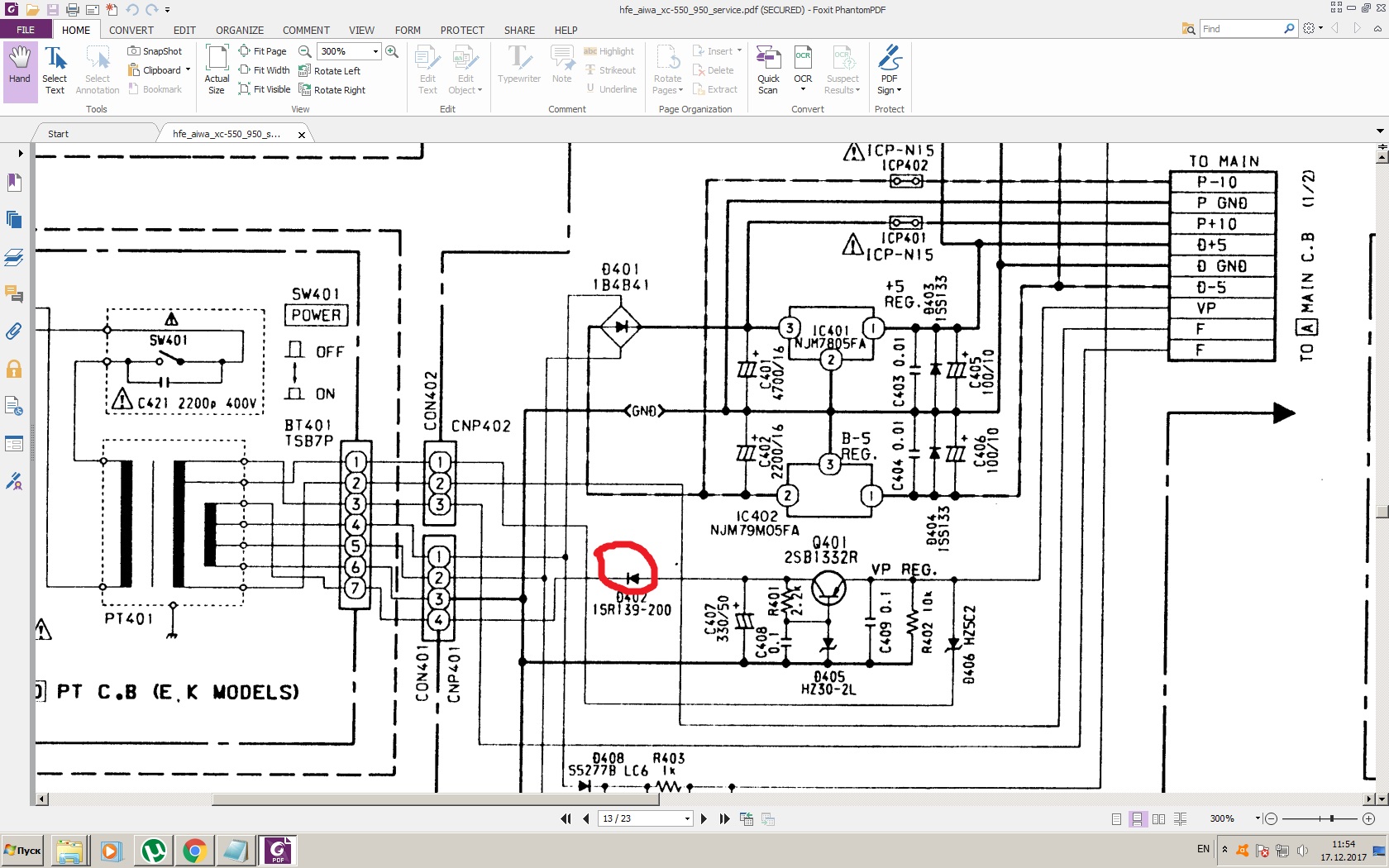Image resolution: width=1389 pixels, height=868 pixels.
Task: Open the ribbon zoom percentage dropdown
Action: pyautogui.click(x=375, y=51)
